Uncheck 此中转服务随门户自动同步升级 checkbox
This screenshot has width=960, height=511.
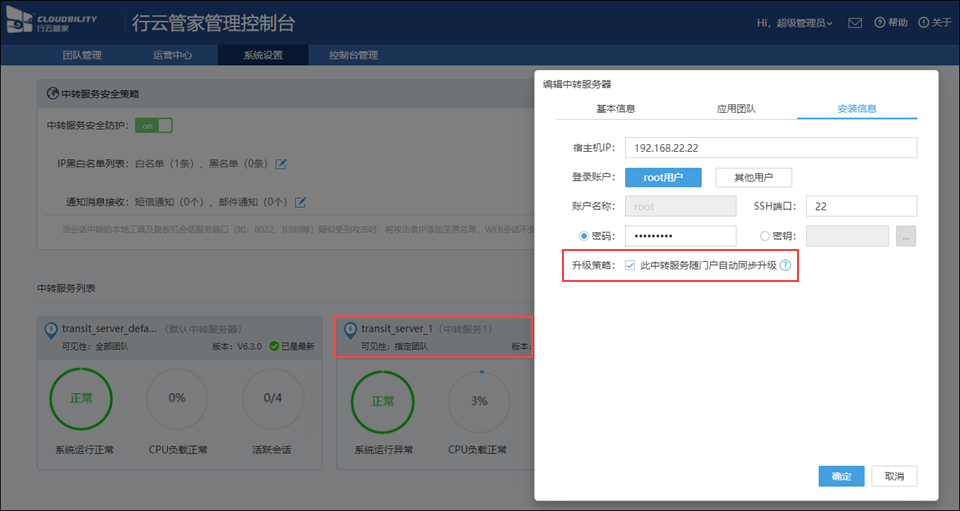(x=629, y=266)
